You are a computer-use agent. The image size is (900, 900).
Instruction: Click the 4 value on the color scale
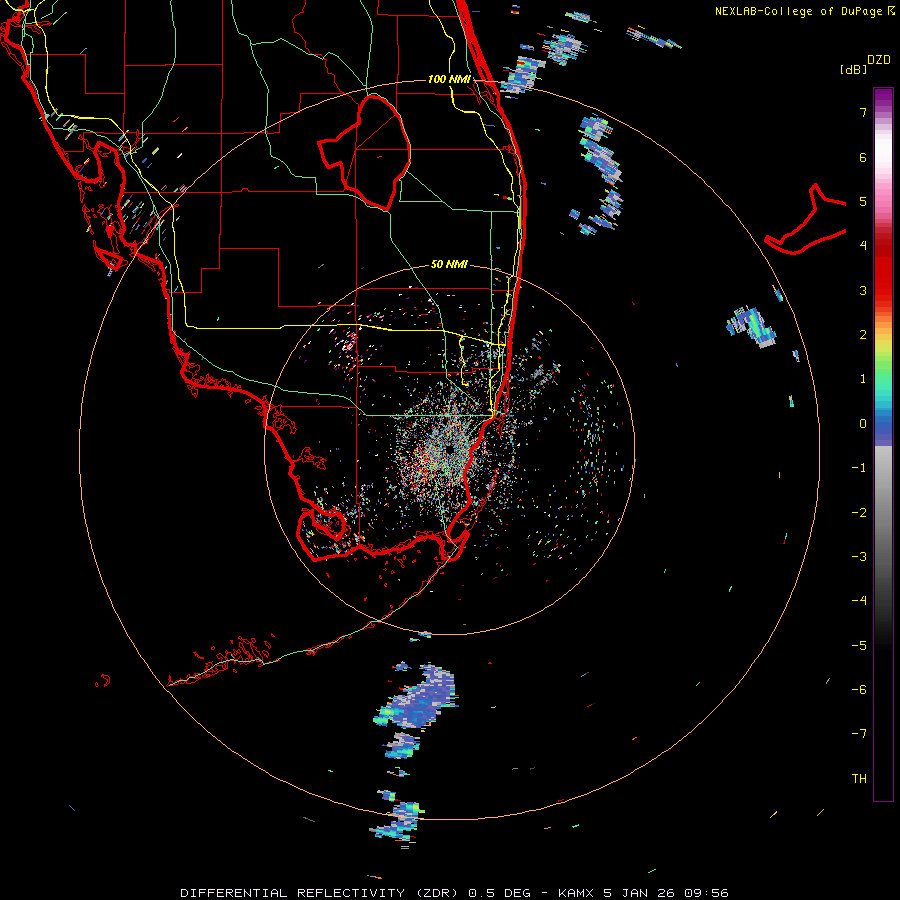863,246
